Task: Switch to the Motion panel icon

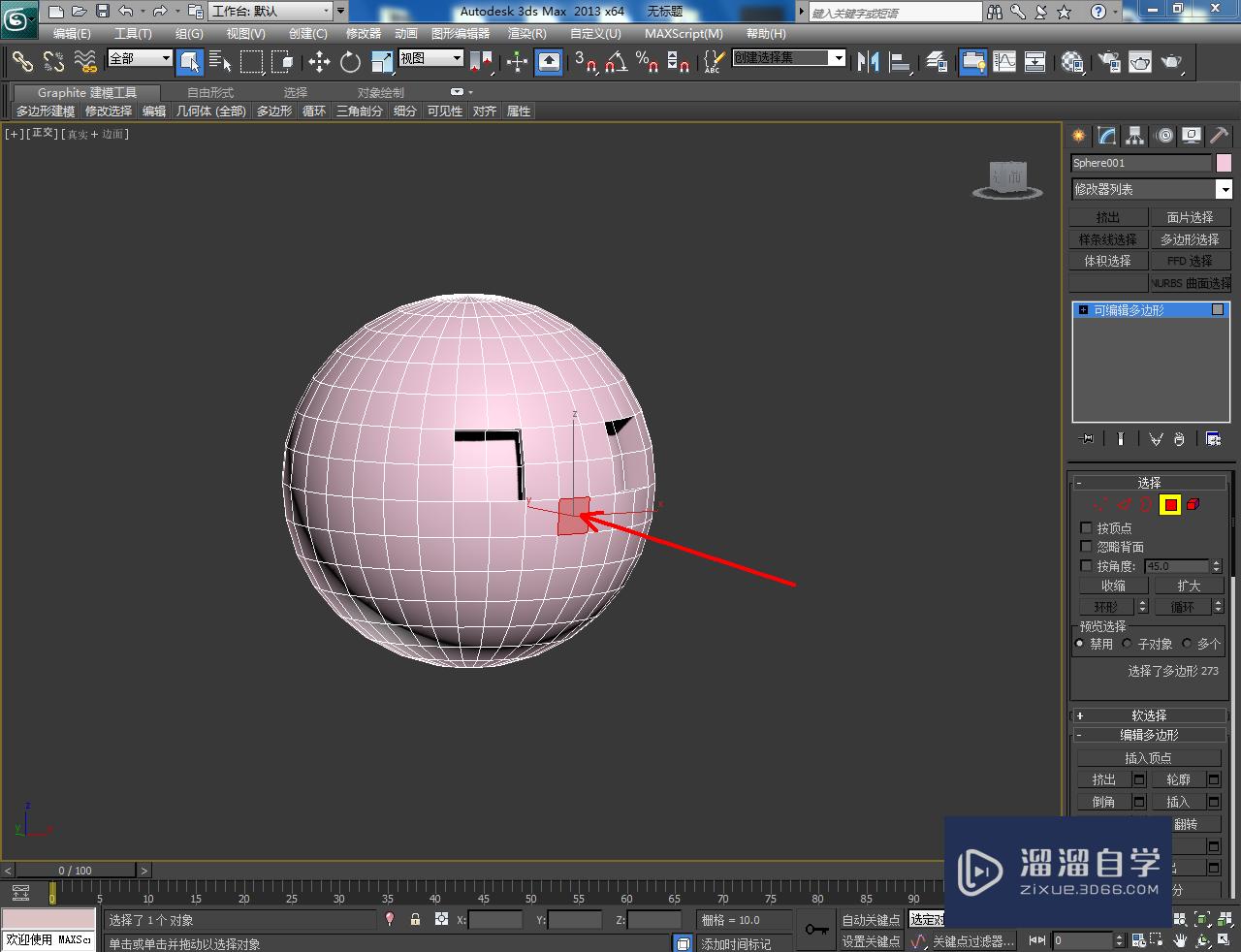Action: pos(1164,136)
